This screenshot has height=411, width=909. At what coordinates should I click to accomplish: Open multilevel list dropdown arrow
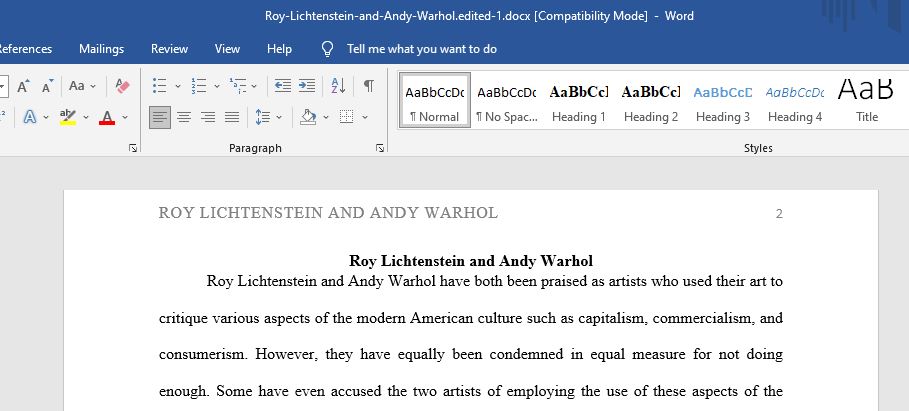tap(254, 86)
